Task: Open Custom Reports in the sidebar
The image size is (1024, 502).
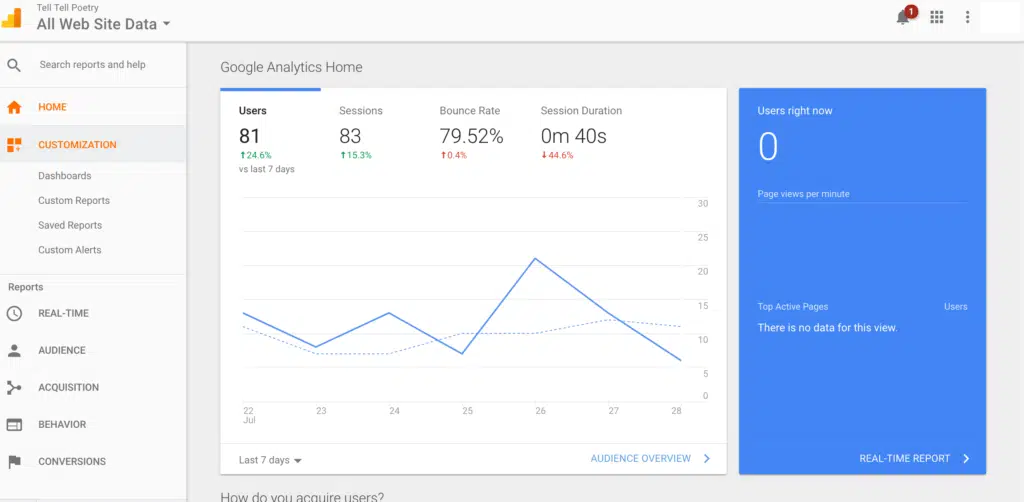Action: tap(74, 200)
